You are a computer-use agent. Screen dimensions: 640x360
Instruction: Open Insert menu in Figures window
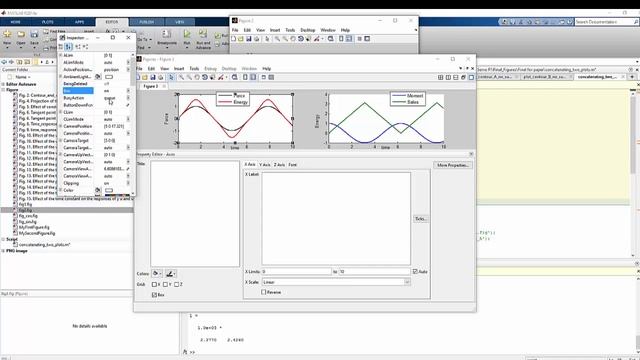coord(179,69)
